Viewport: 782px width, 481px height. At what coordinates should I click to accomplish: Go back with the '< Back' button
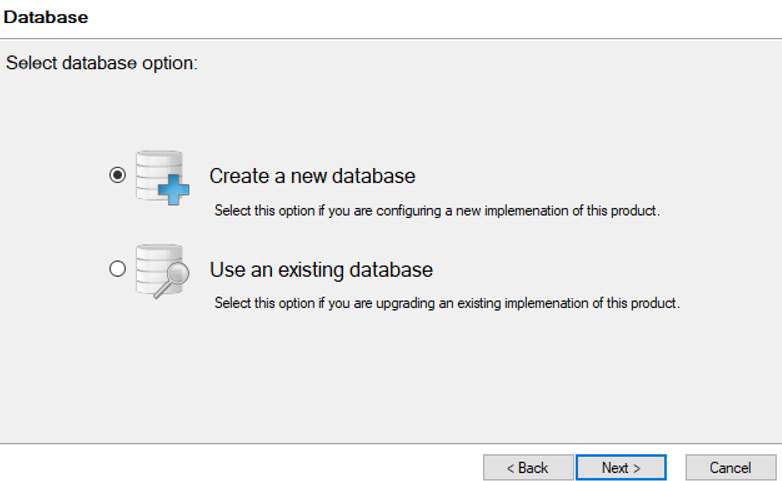(x=528, y=467)
